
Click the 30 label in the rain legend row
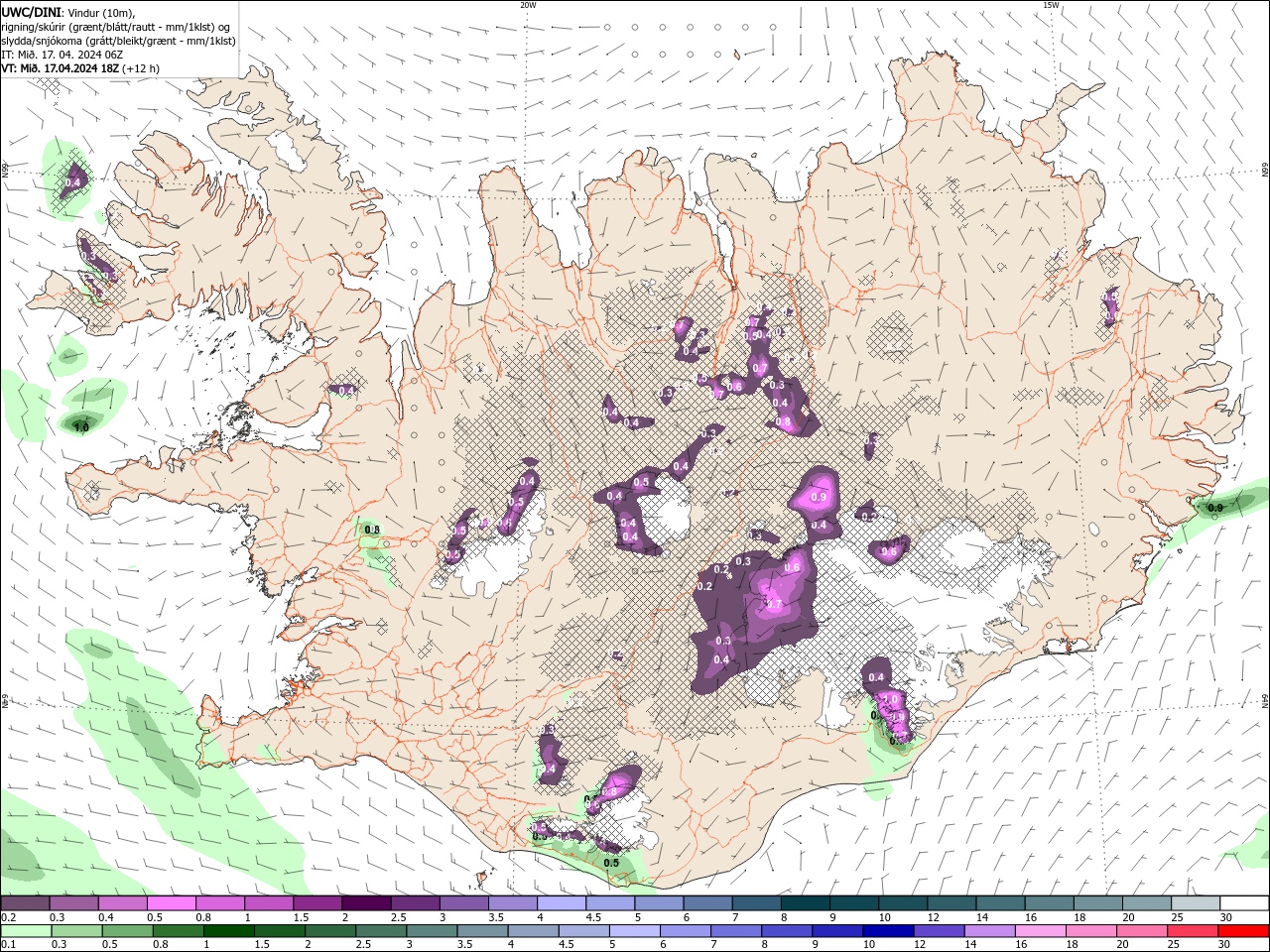point(1223,945)
